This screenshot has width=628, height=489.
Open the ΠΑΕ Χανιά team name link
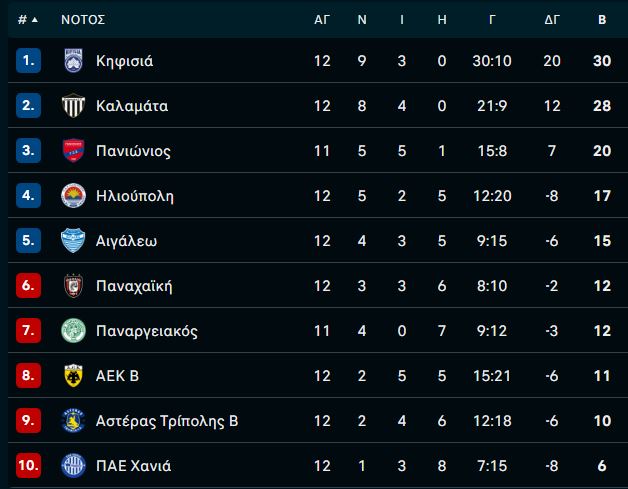[133, 466]
